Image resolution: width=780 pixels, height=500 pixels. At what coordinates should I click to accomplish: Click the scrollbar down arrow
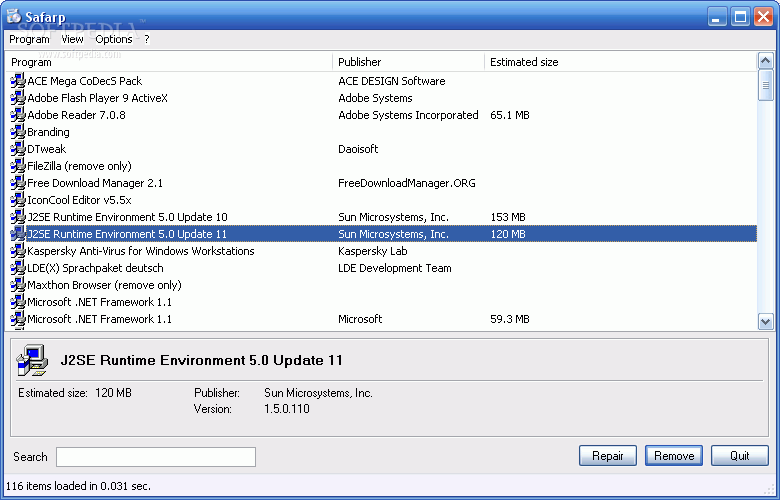[x=765, y=322]
